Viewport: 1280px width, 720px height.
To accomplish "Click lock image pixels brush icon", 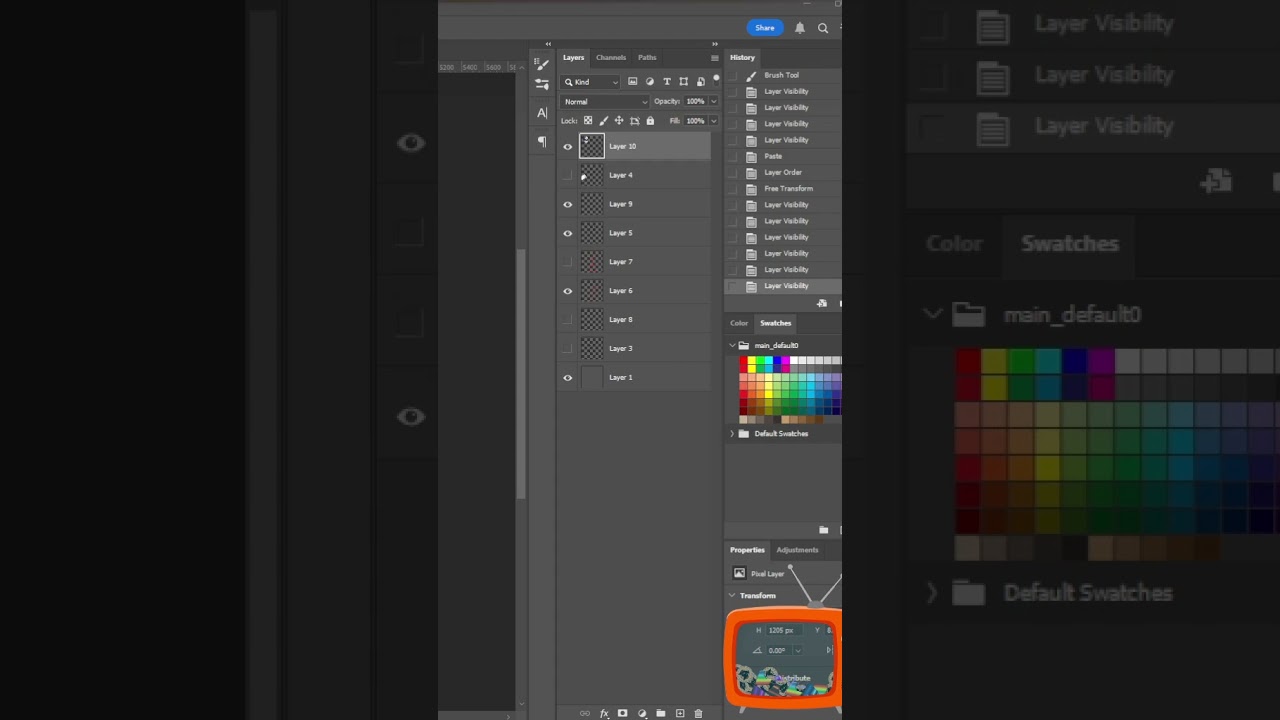I will (603, 121).
